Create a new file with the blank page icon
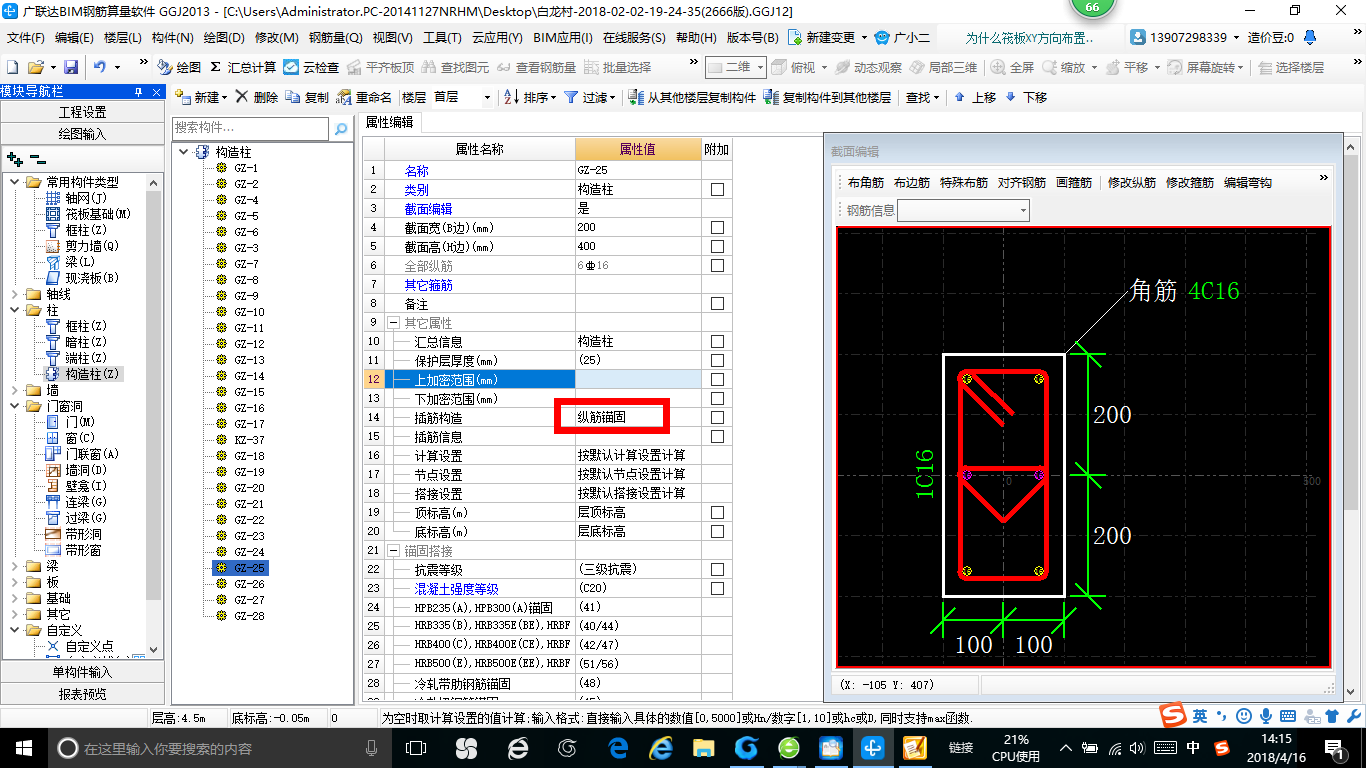The height and width of the screenshot is (768, 1366). pyautogui.click(x=12, y=67)
